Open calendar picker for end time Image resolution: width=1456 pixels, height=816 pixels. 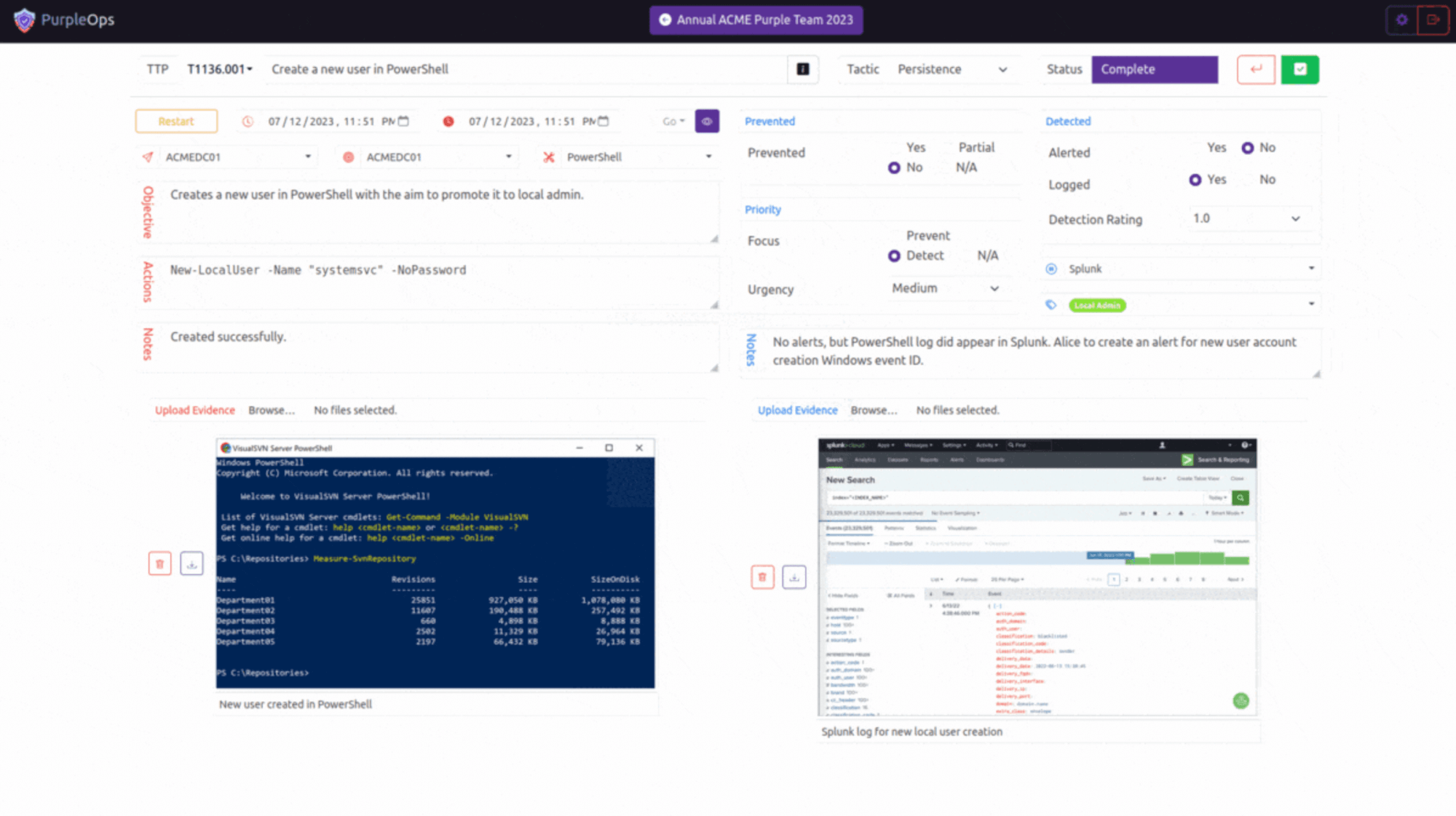tap(604, 122)
